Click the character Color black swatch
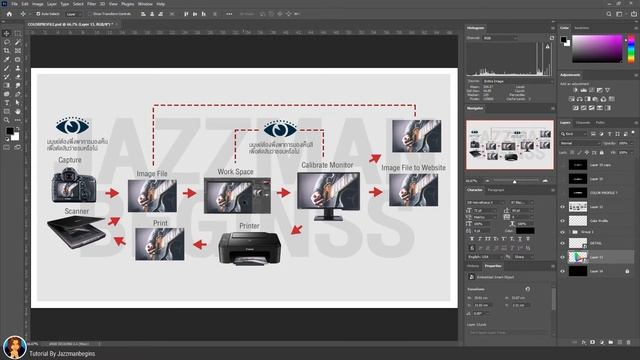 (x=525, y=231)
